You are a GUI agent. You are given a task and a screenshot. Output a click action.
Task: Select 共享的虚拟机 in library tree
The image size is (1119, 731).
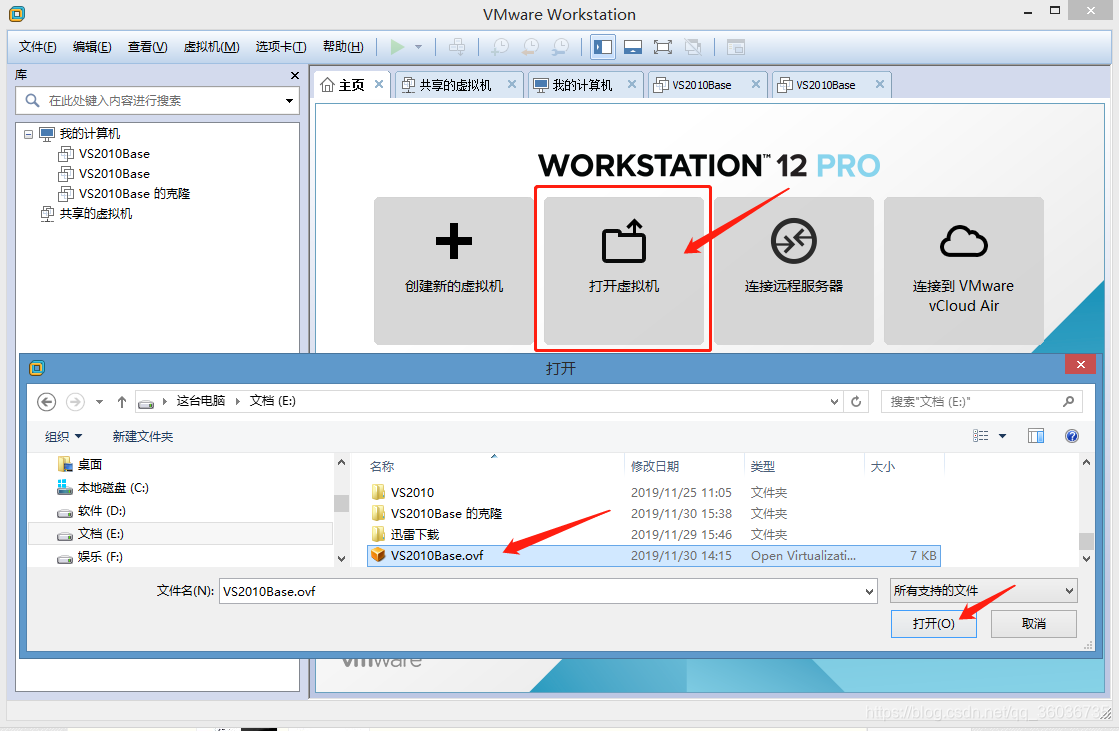pos(96,213)
